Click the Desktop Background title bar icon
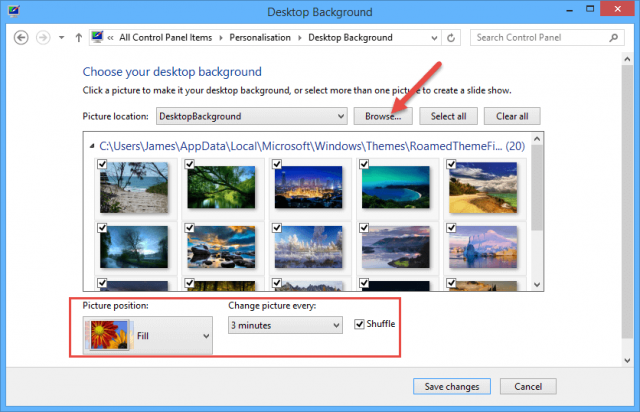Viewport: 640px width, 412px height. 13,11
